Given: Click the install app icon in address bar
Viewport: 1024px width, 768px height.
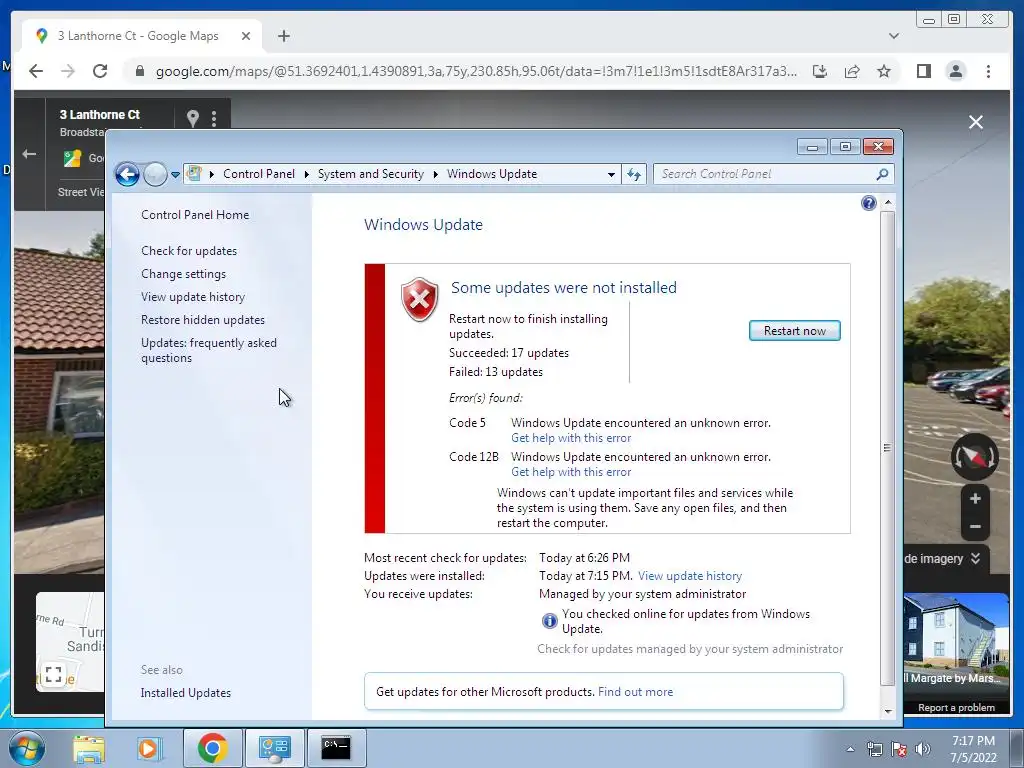Looking at the screenshot, I should (x=820, y=71).
